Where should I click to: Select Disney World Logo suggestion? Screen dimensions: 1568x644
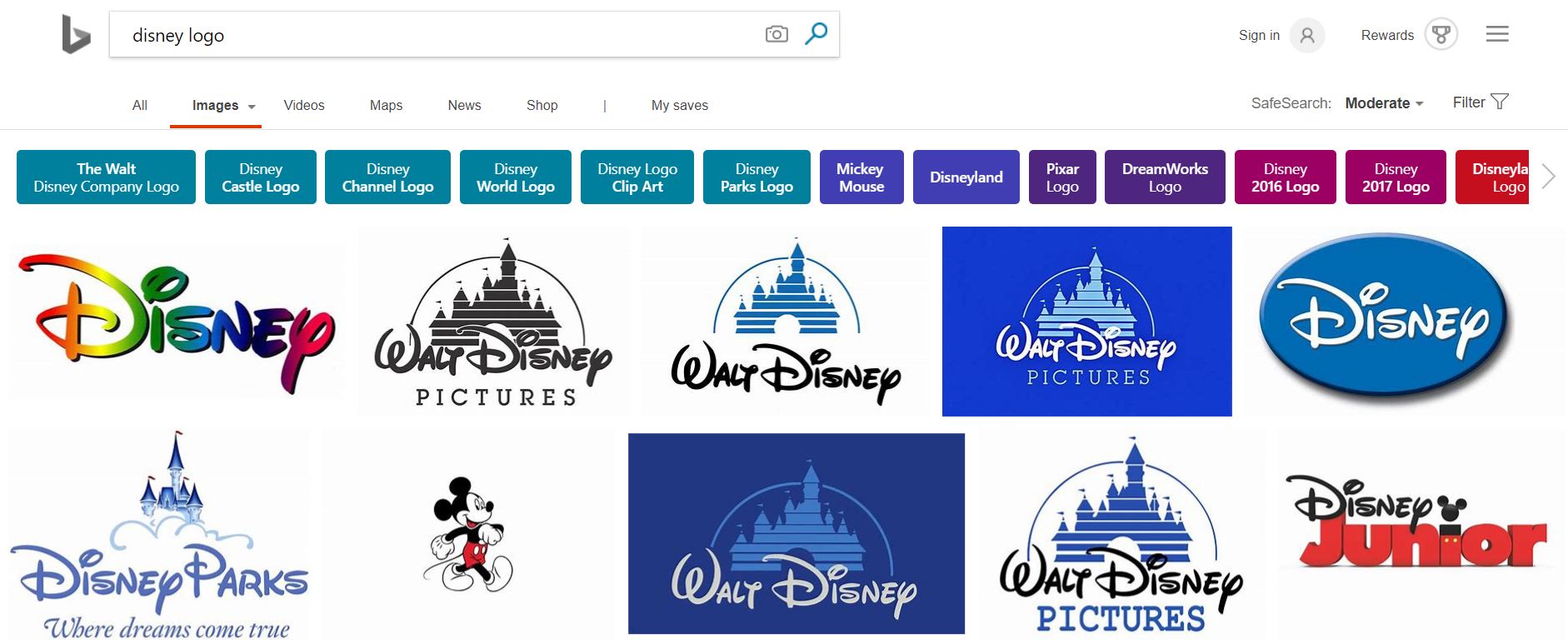(x=516, y=177)
